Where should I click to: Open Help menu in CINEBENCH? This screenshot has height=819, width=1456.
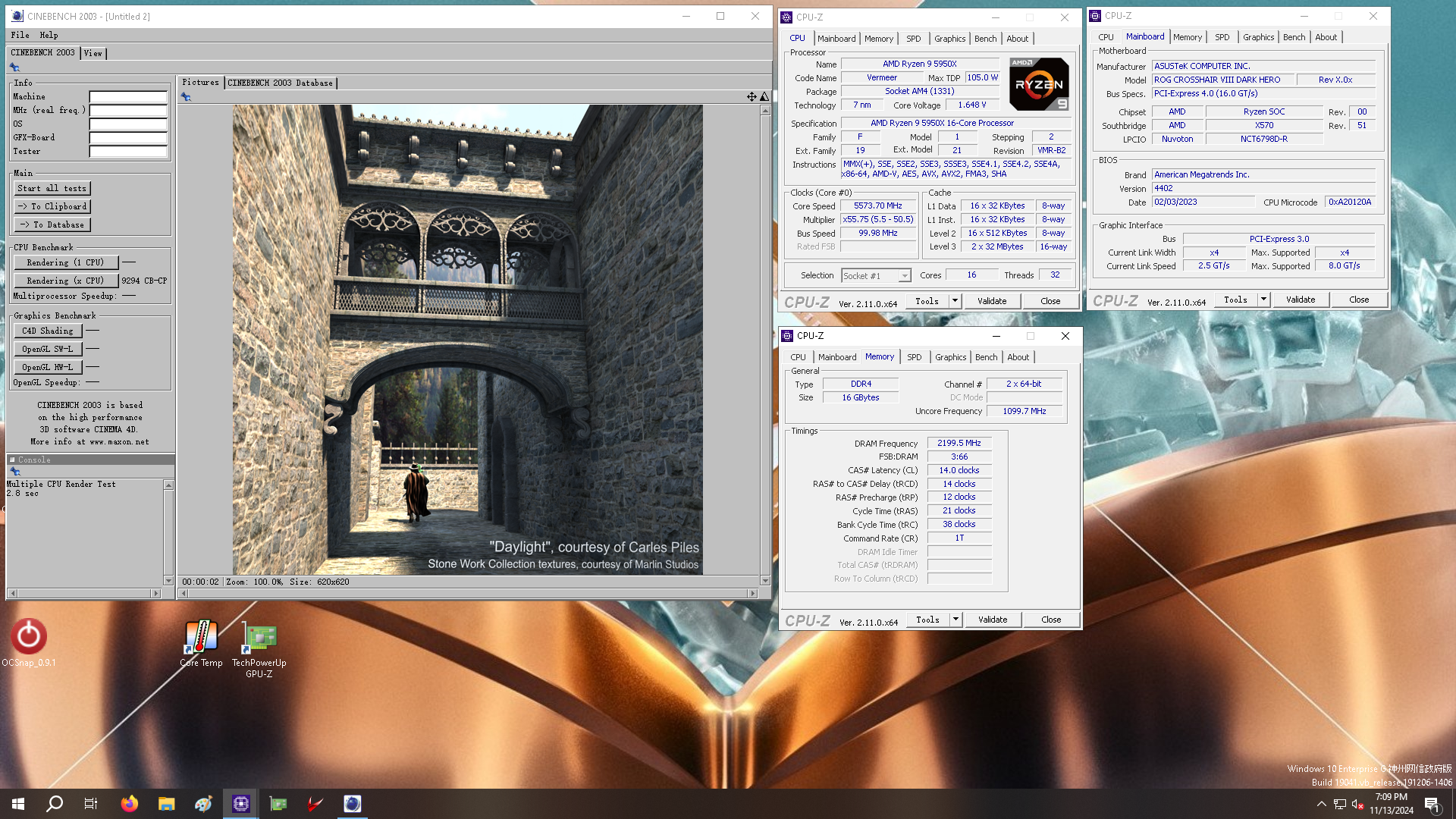tap(49, 35)
